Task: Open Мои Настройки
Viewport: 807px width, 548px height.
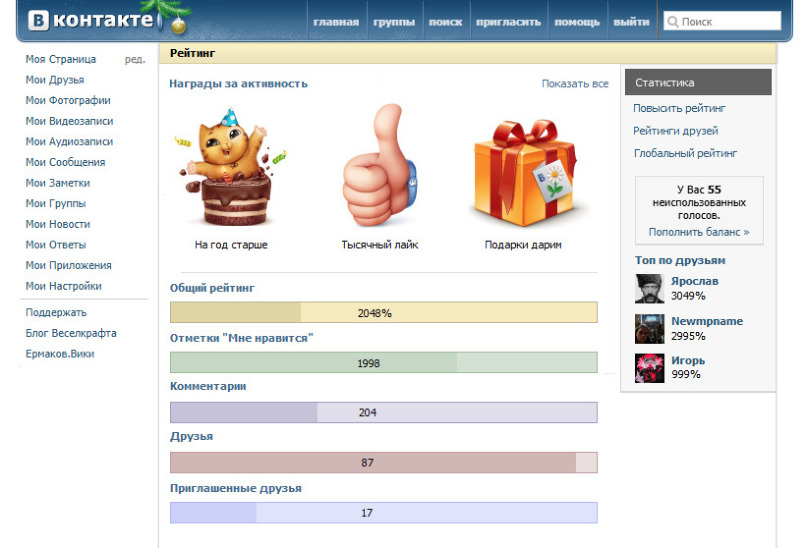Action: pyautogui.click(x=63, y=286)
